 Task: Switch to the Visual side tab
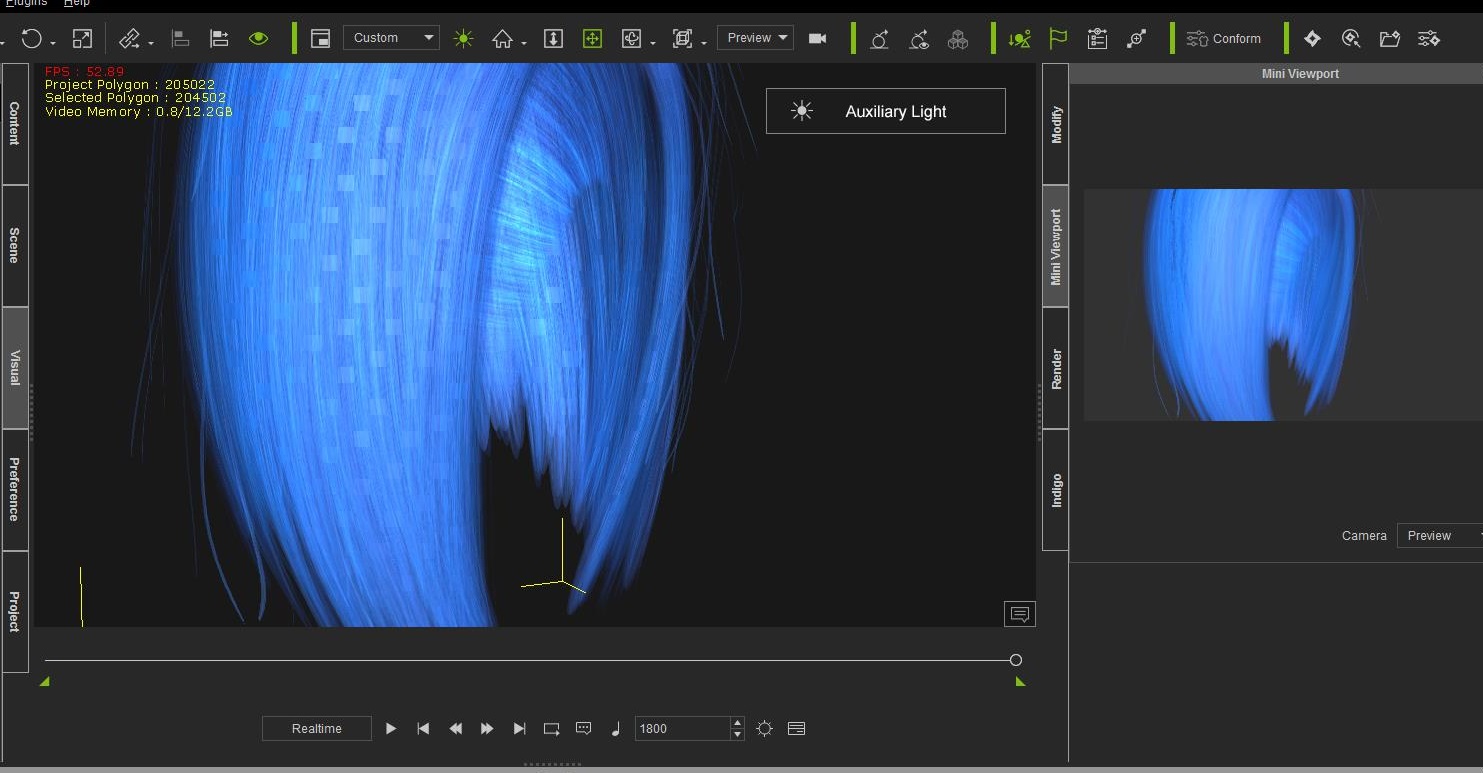coord(15,368)
